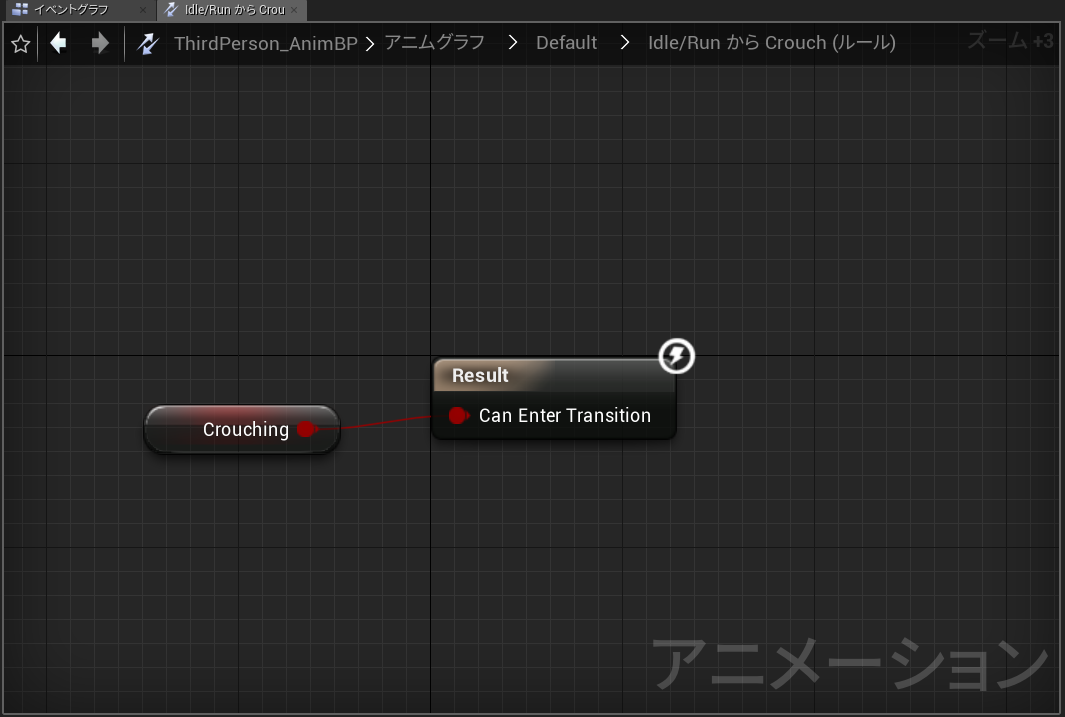Close the イベントグラフ tab
The width and height of the screenshot is (1065, 717).
pyautogui.click(x=143, y=10)
